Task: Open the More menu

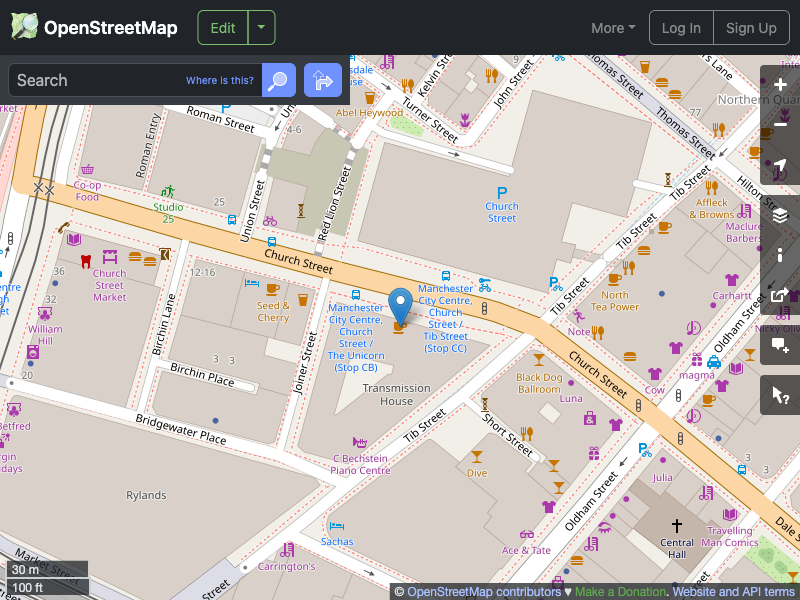Action: (612, 28)
